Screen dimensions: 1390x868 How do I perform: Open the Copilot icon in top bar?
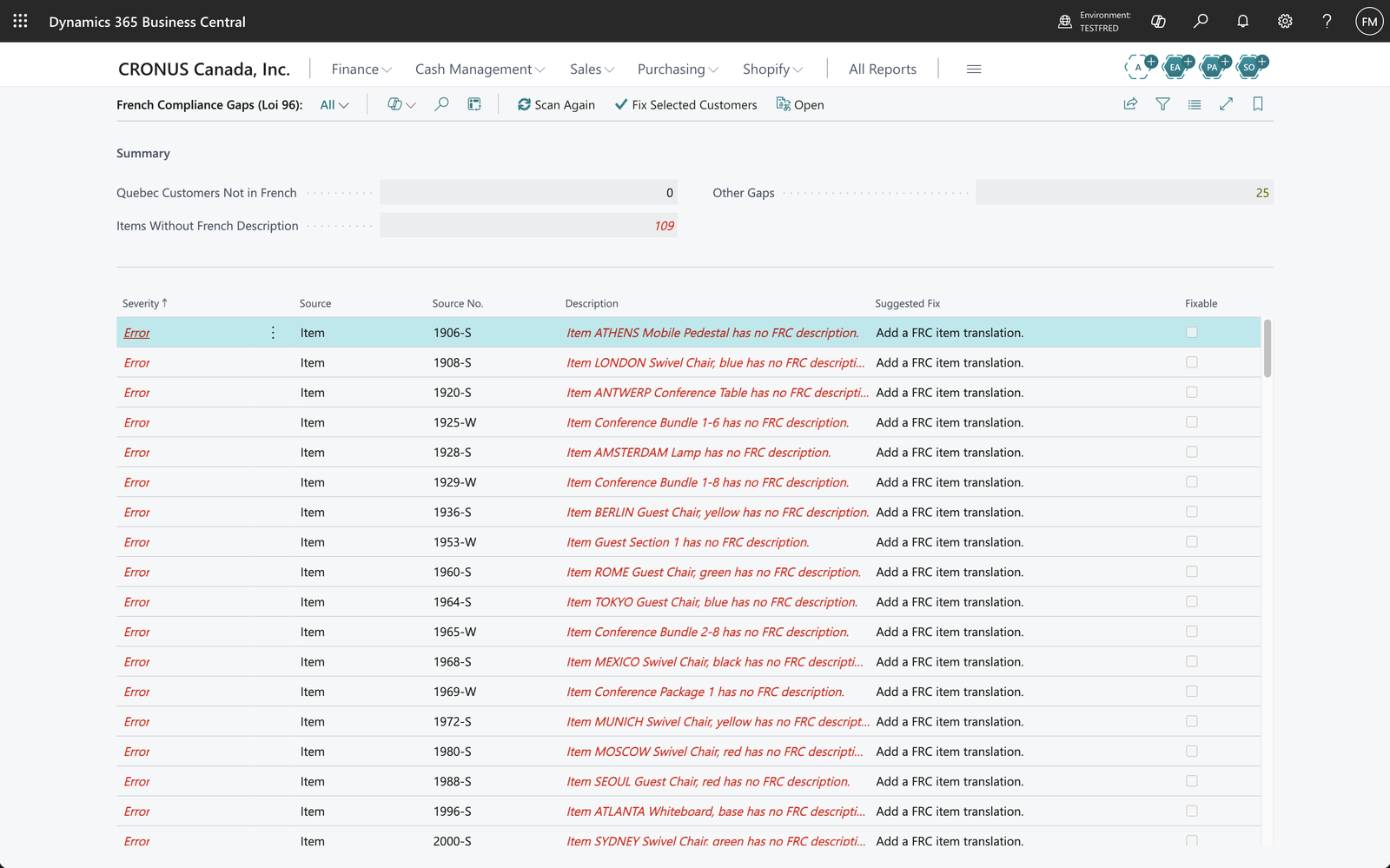(x=1158, y=21)
